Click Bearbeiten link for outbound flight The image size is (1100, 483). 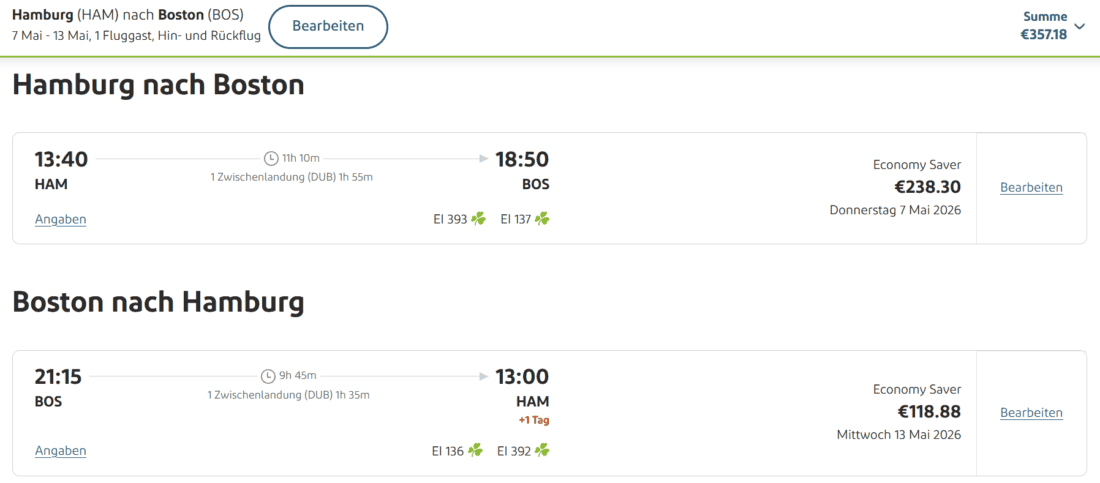coord(1031,187)
